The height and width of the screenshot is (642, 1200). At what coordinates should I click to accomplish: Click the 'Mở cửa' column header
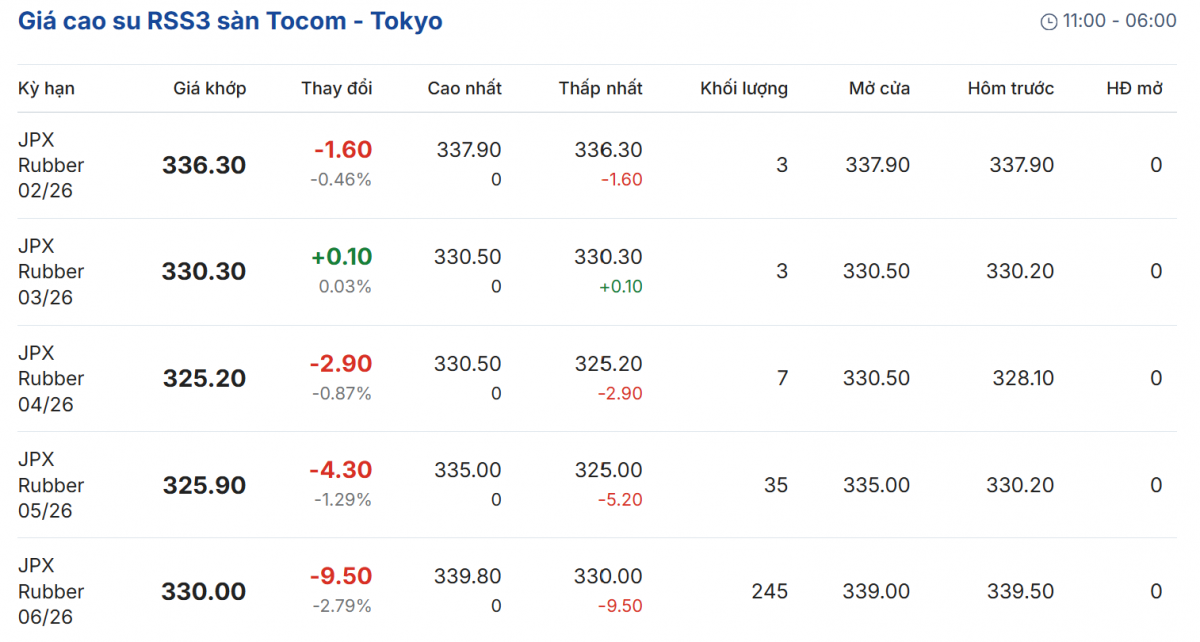(879, 89)
